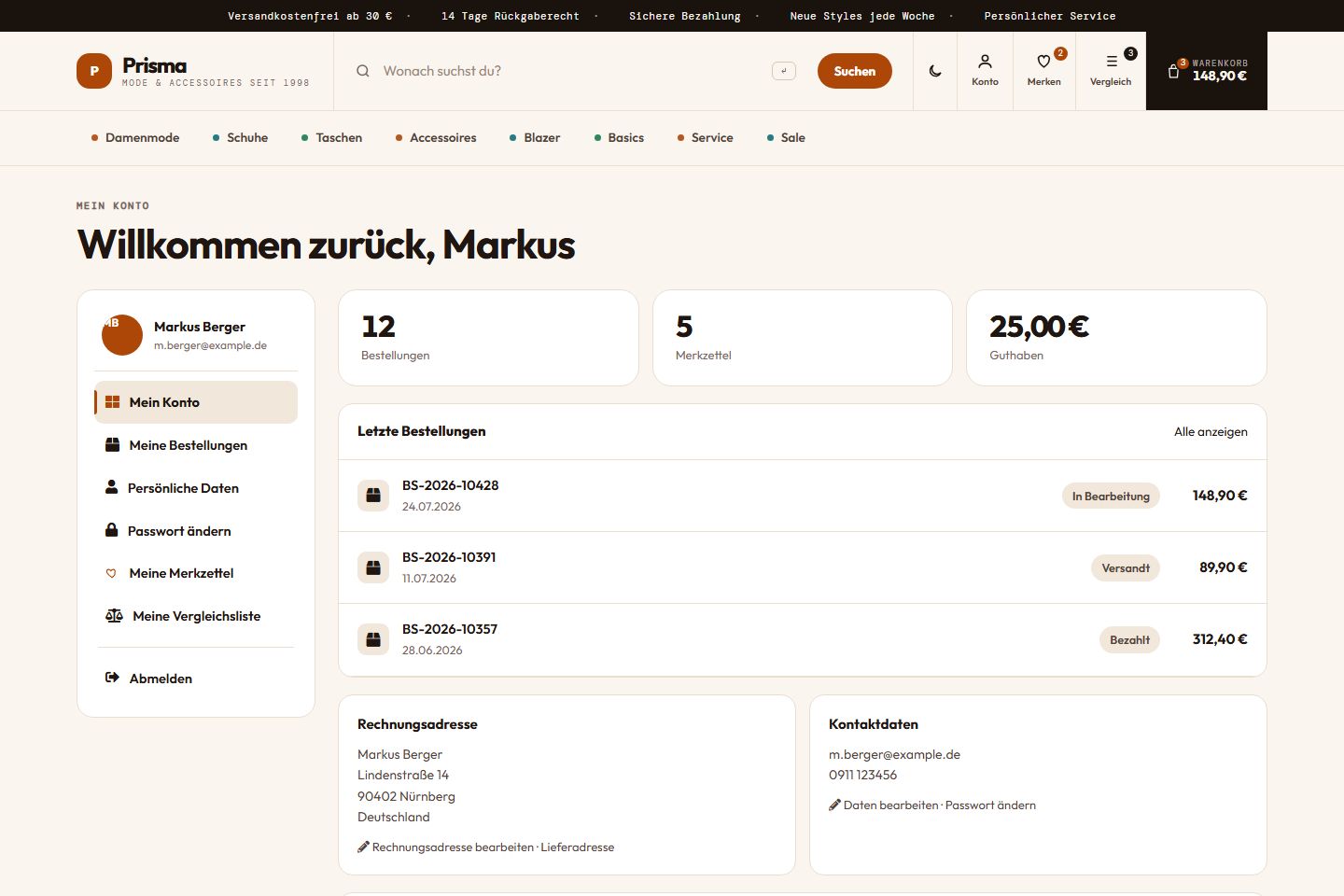
Task: Open order number BS-2026-10391
Action: [x=449, y=557]
